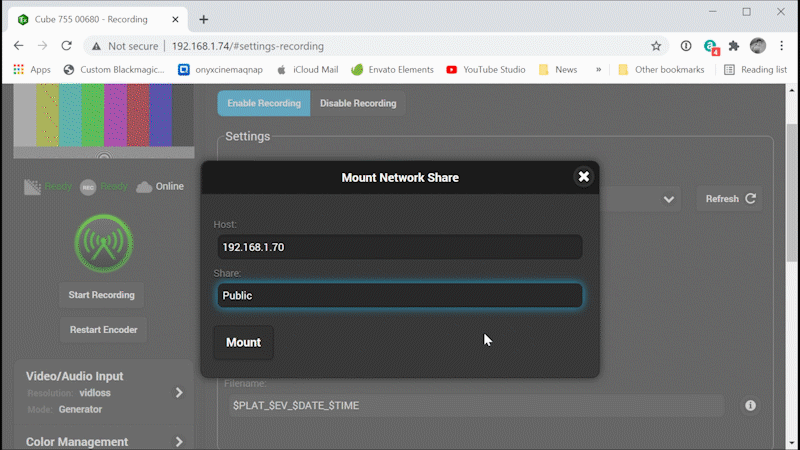Screen dimensions: 800x450
Task: Open YouTube Studio bookmark
Action: tap(486, 70)
